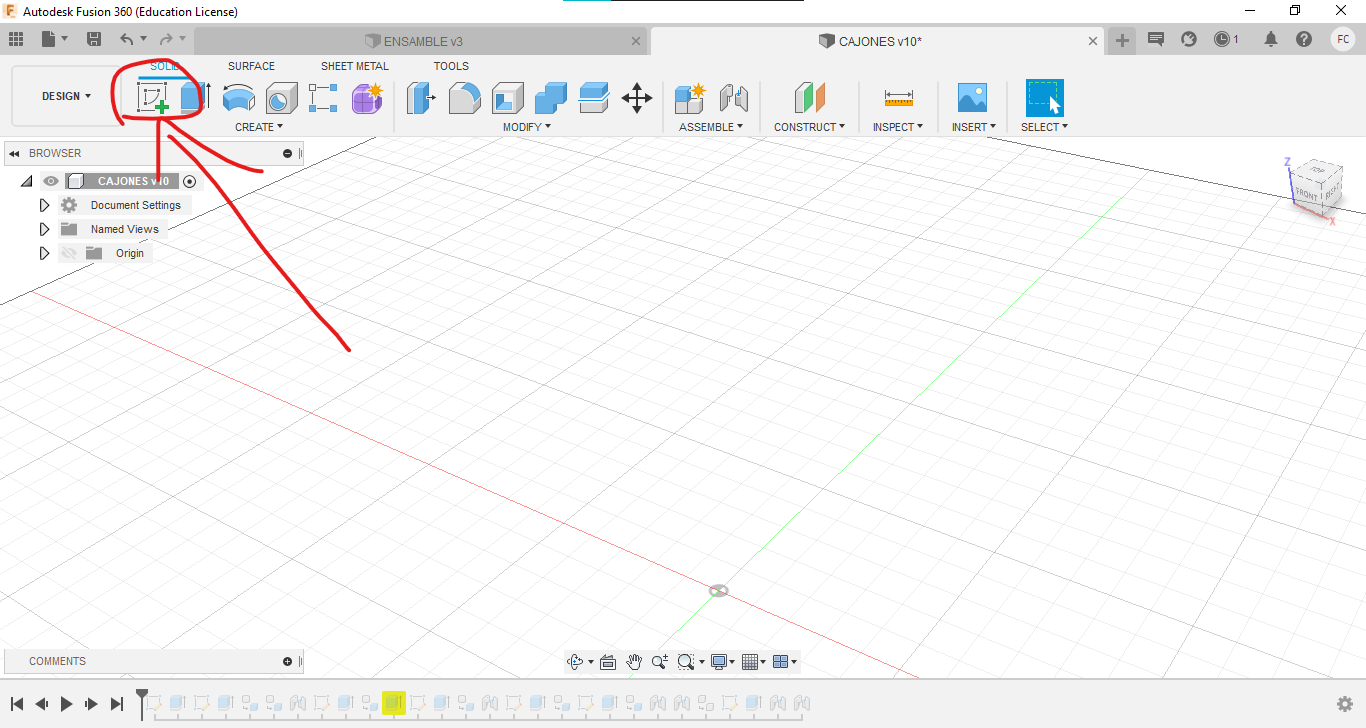The image size is (1366, 728).
Task: Select the Press Pull tool
Action: [421, 98]
